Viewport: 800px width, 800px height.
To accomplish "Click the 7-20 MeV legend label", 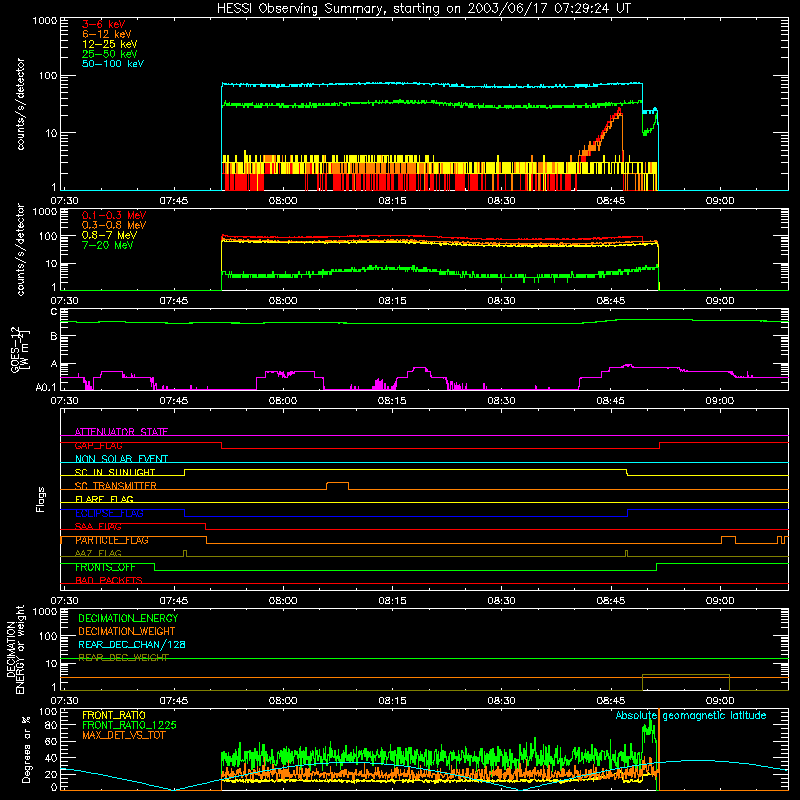I will coord(108,245).
